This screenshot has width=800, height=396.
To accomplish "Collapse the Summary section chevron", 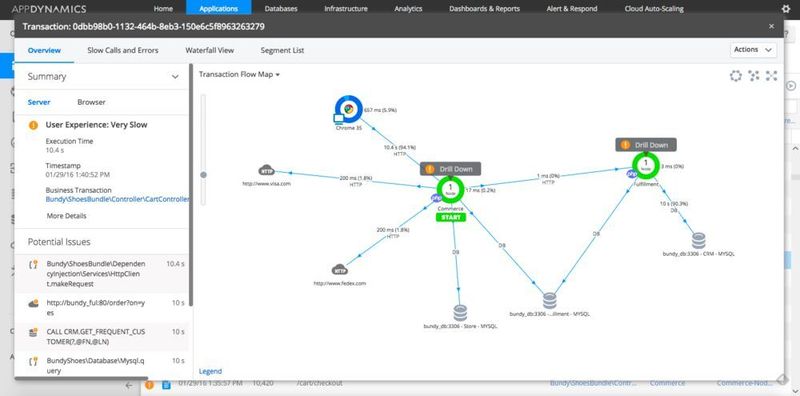I will (175, 77).
